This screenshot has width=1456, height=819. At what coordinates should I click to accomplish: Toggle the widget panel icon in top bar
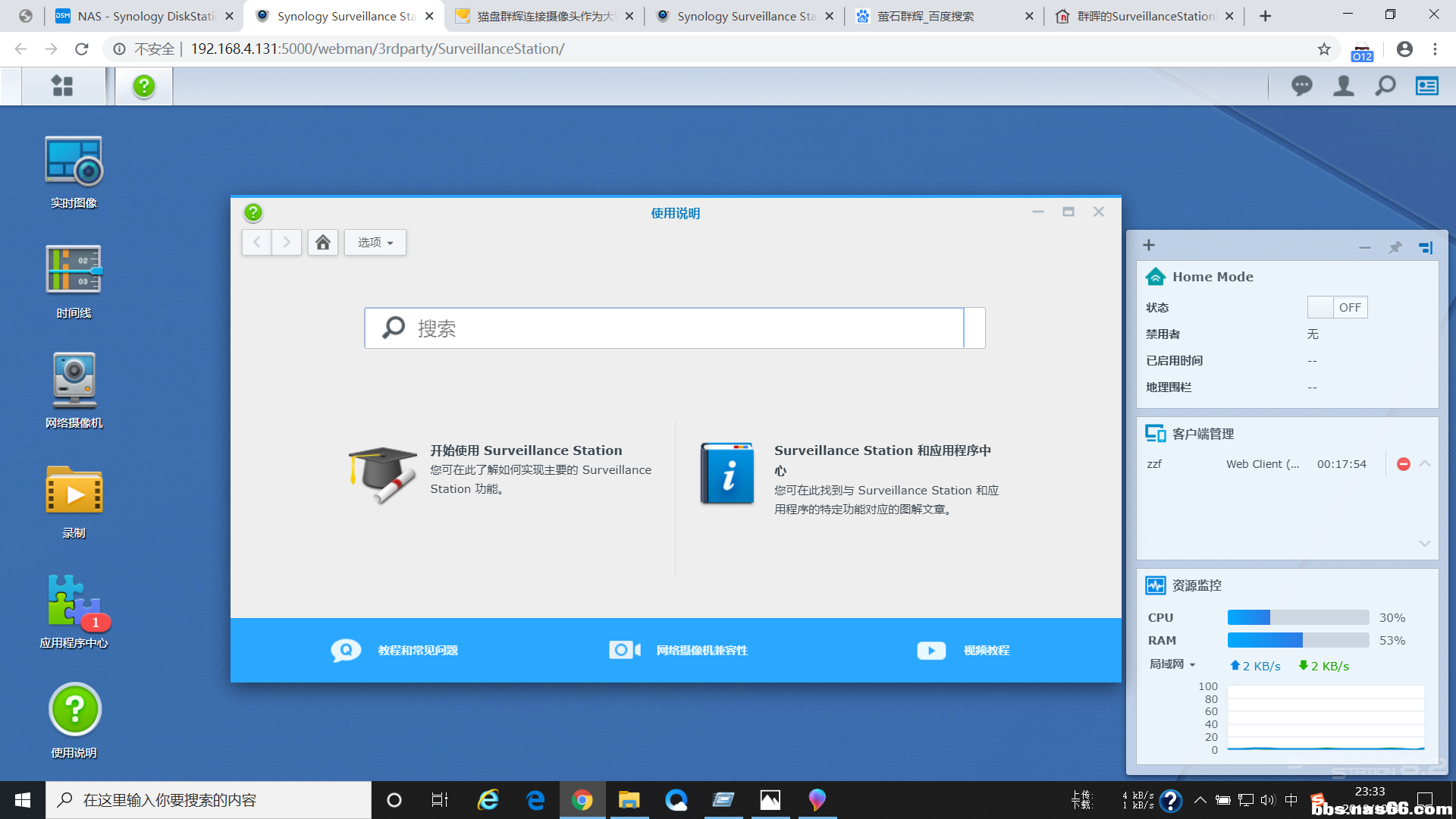(x=1426, y=86)
